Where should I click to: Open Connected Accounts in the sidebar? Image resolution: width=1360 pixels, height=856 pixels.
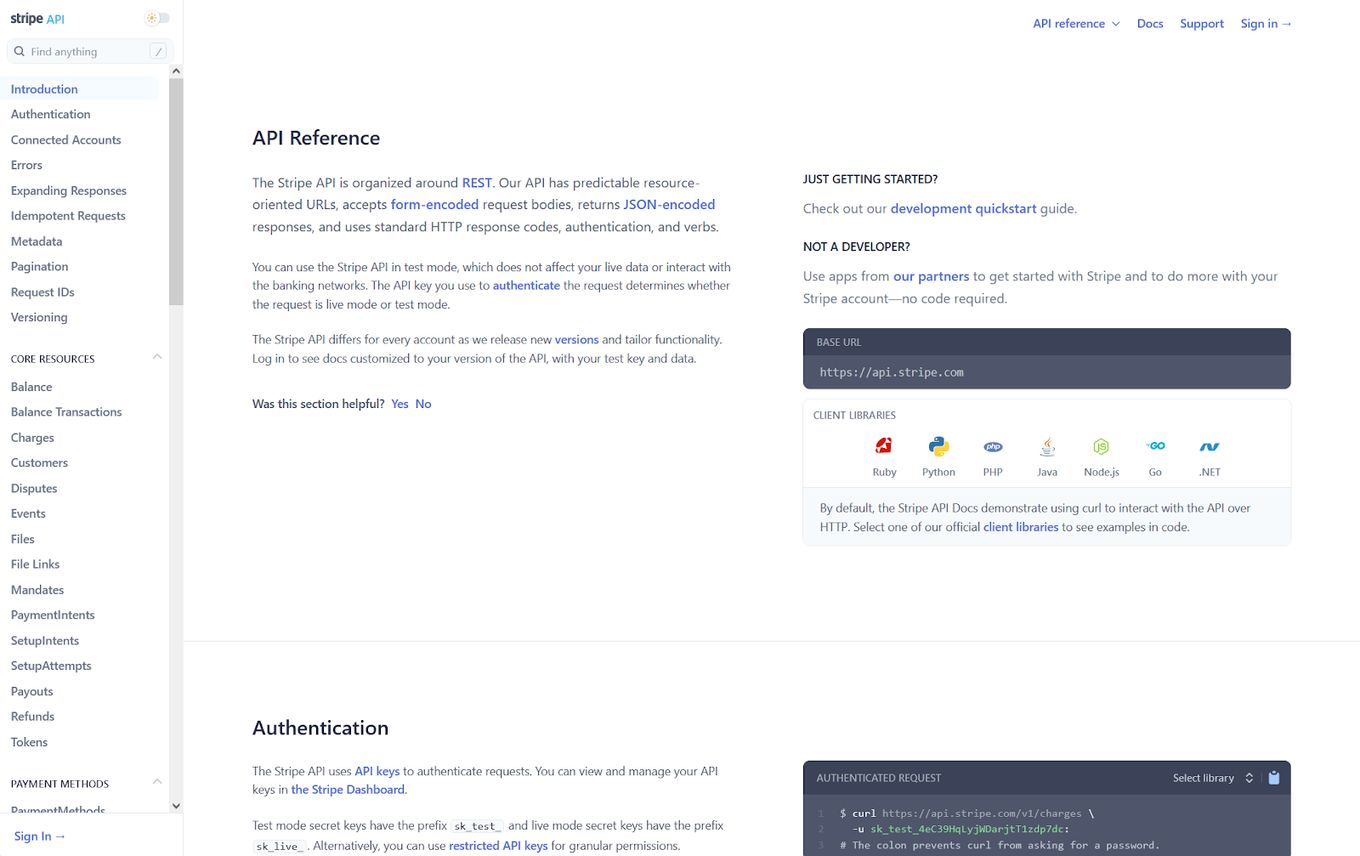66,140
